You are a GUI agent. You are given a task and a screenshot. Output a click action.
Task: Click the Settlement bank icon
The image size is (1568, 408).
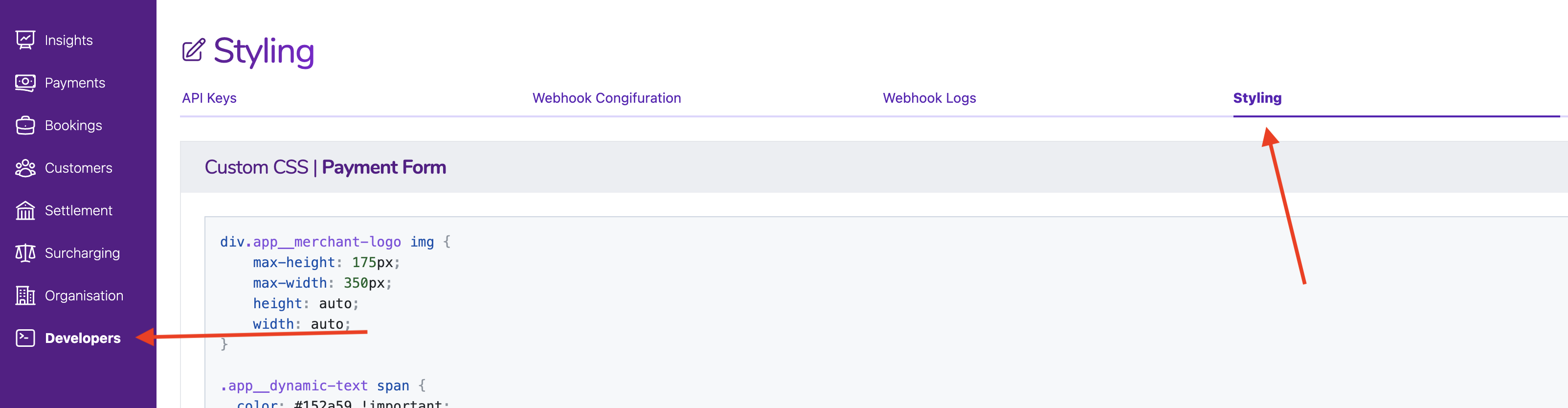pyautogui.click(x=25, y=211)
